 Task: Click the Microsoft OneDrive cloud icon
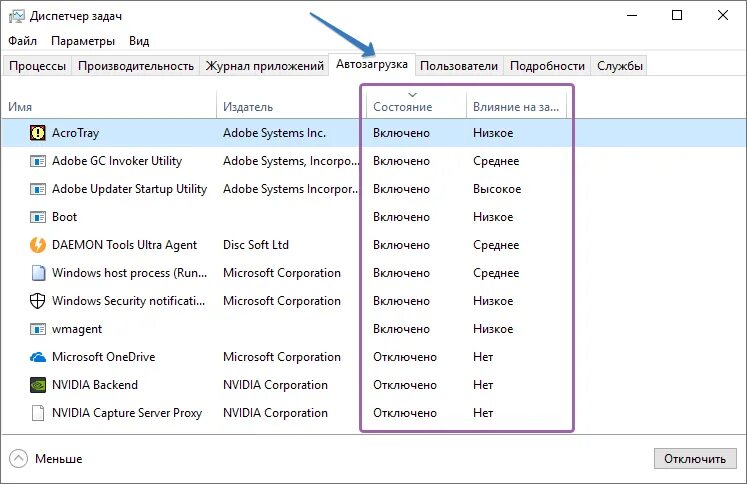point(38,357)
